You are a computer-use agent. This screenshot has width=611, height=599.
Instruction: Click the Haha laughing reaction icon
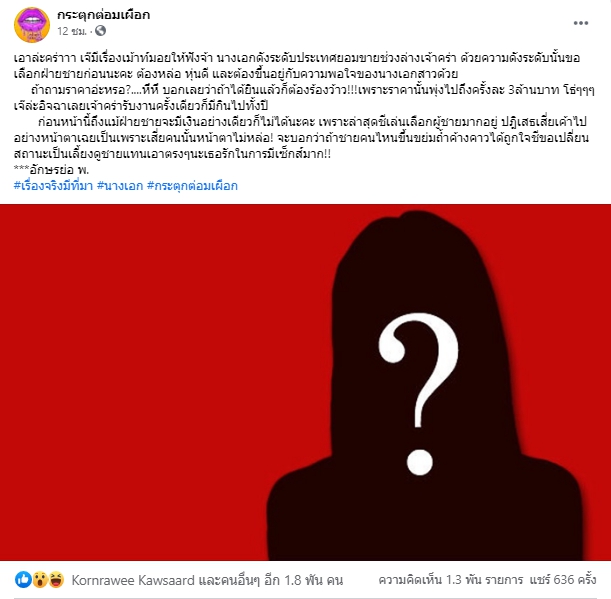(56, 580)
